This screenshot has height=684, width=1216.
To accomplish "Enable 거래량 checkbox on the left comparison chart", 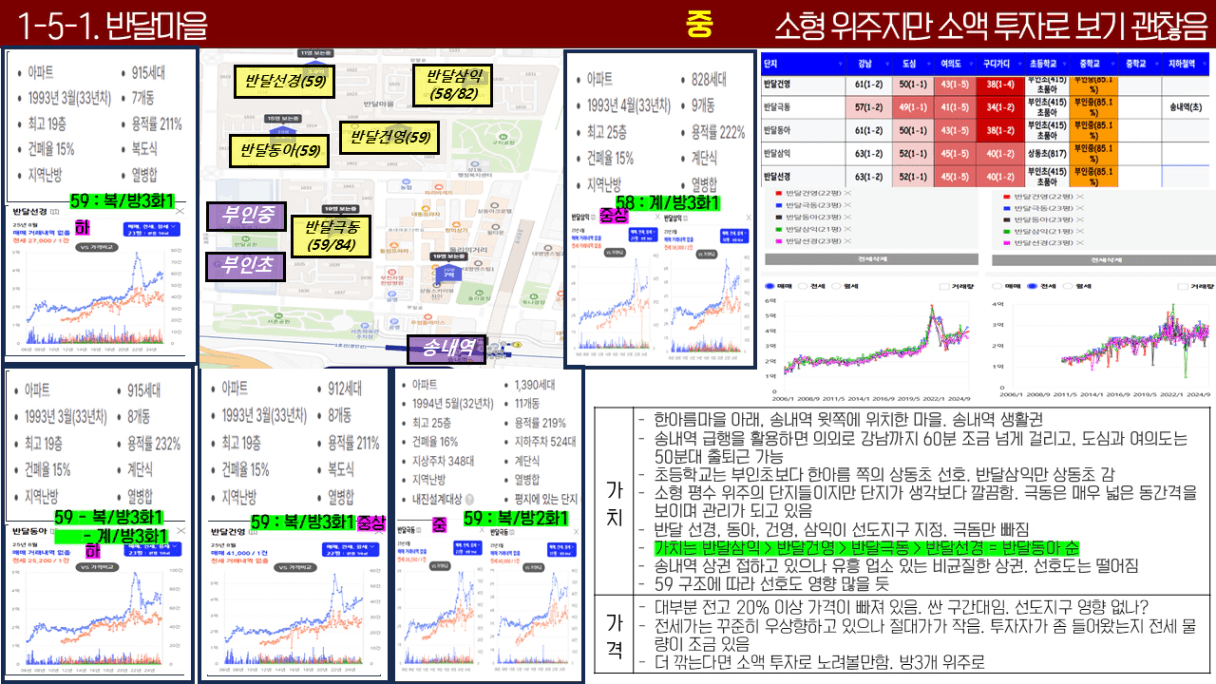I will (943, 286).
